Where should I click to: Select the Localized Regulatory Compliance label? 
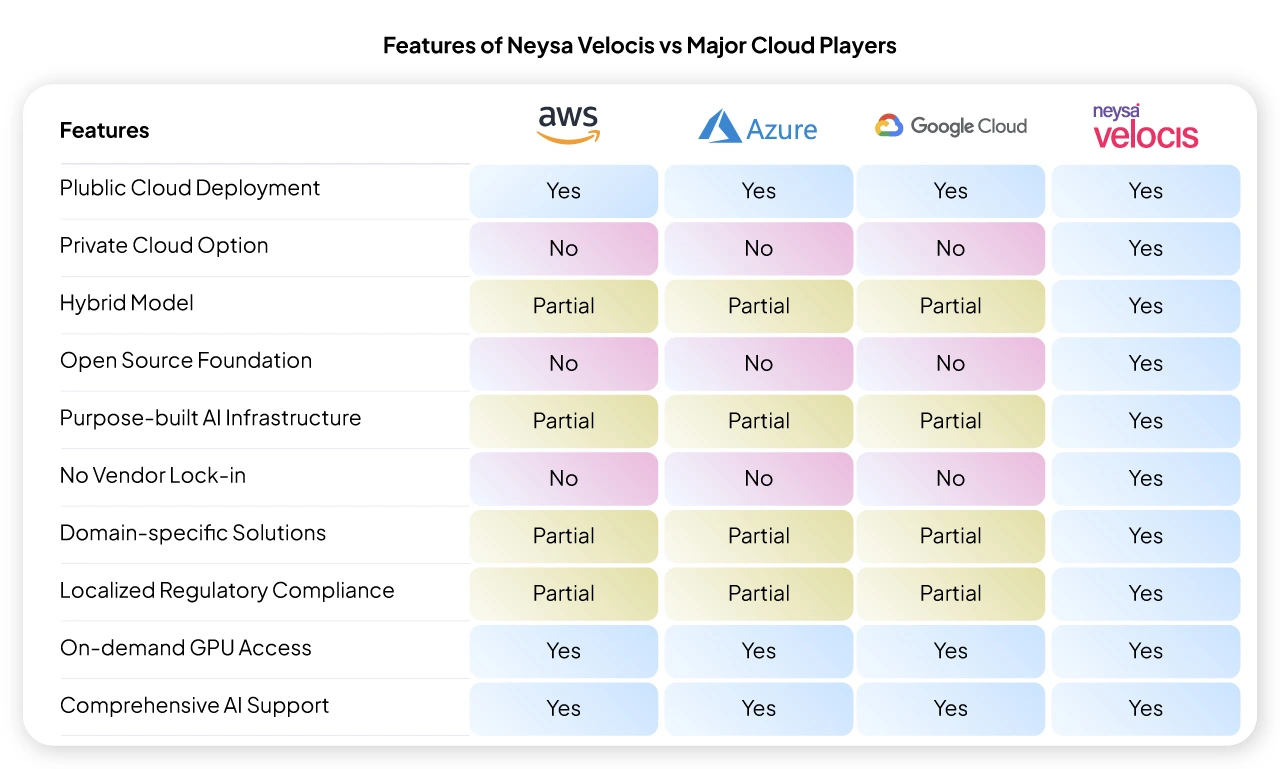[x=227, y=591]
